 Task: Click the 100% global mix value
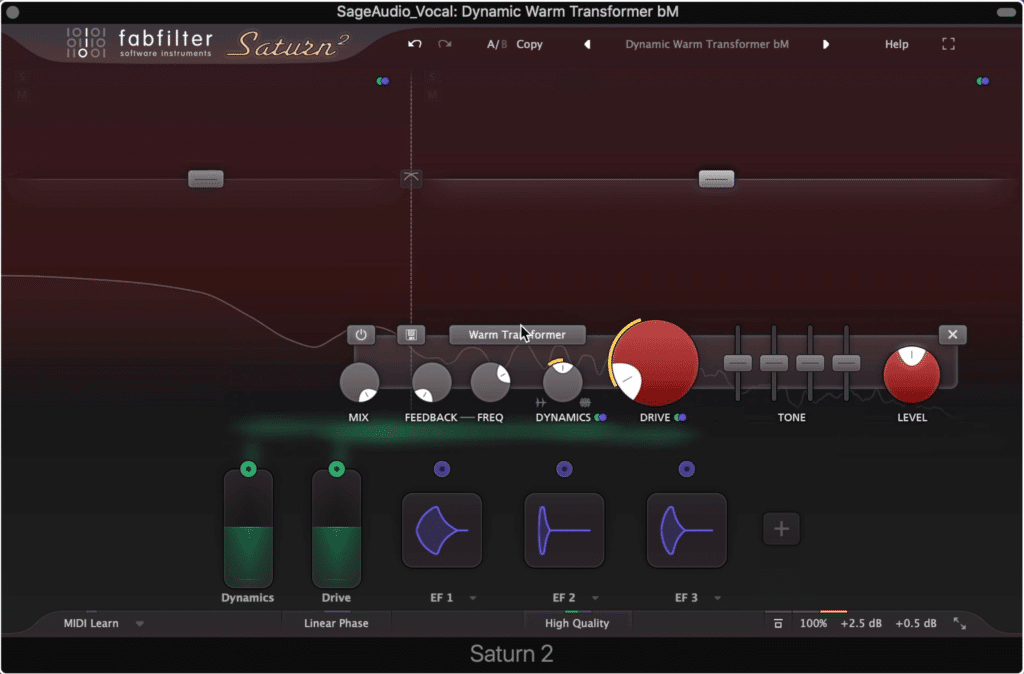813,624
